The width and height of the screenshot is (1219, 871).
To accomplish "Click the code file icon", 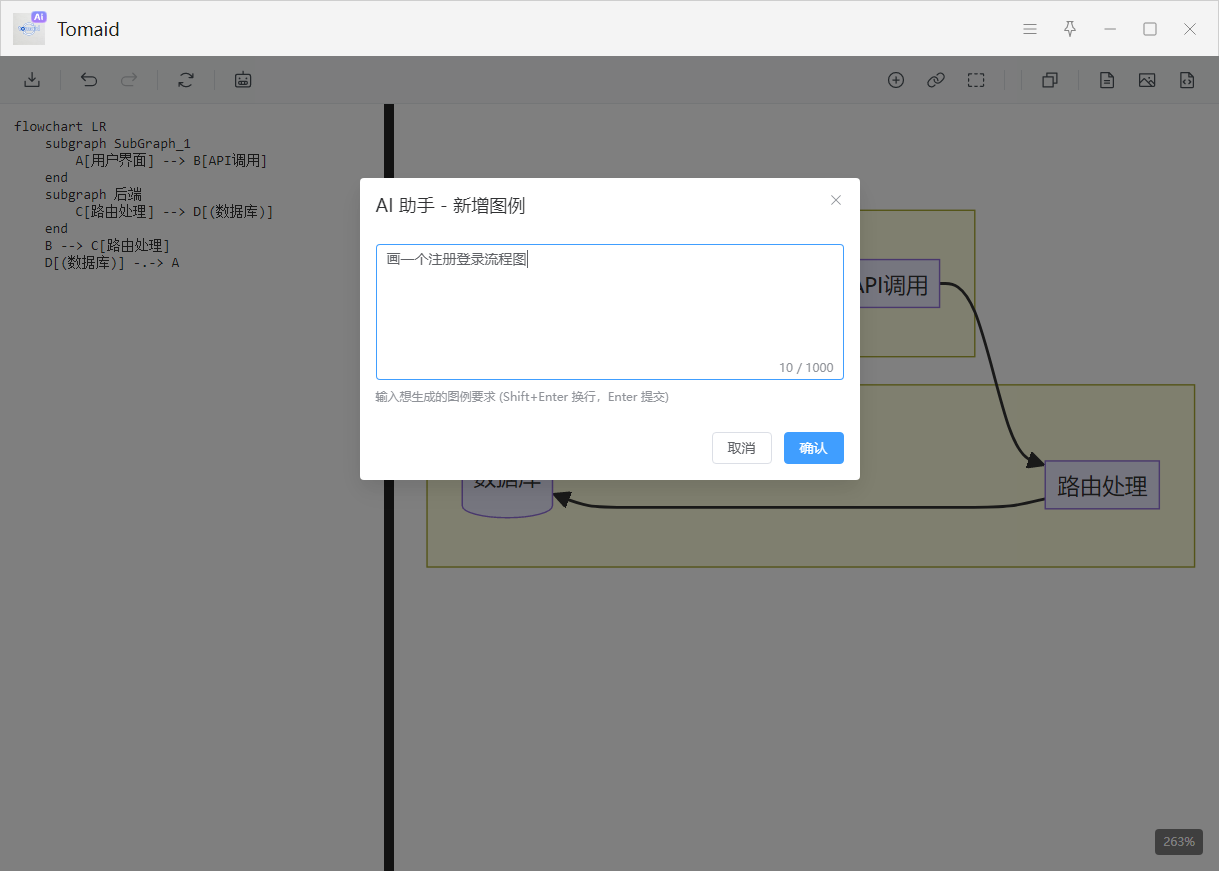I will tap(1187, 80).
